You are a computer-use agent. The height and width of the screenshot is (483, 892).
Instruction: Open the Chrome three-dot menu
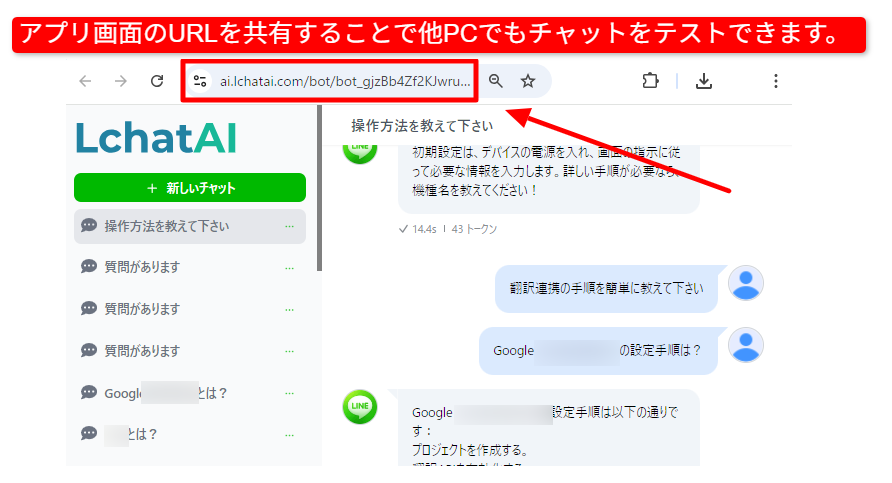tap(775, 81)
